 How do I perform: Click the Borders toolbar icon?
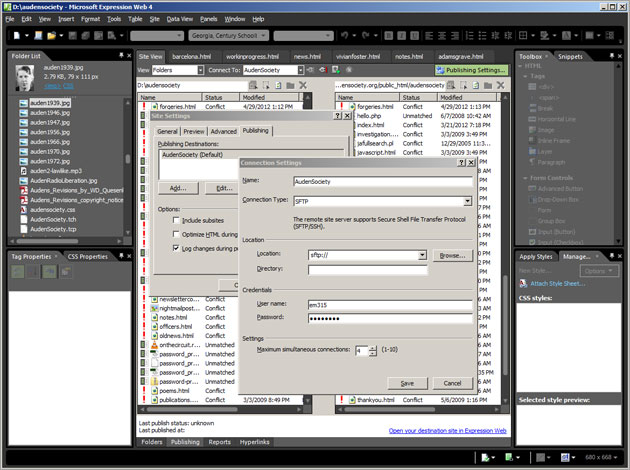pyautogui.click(x=523, y=36)
